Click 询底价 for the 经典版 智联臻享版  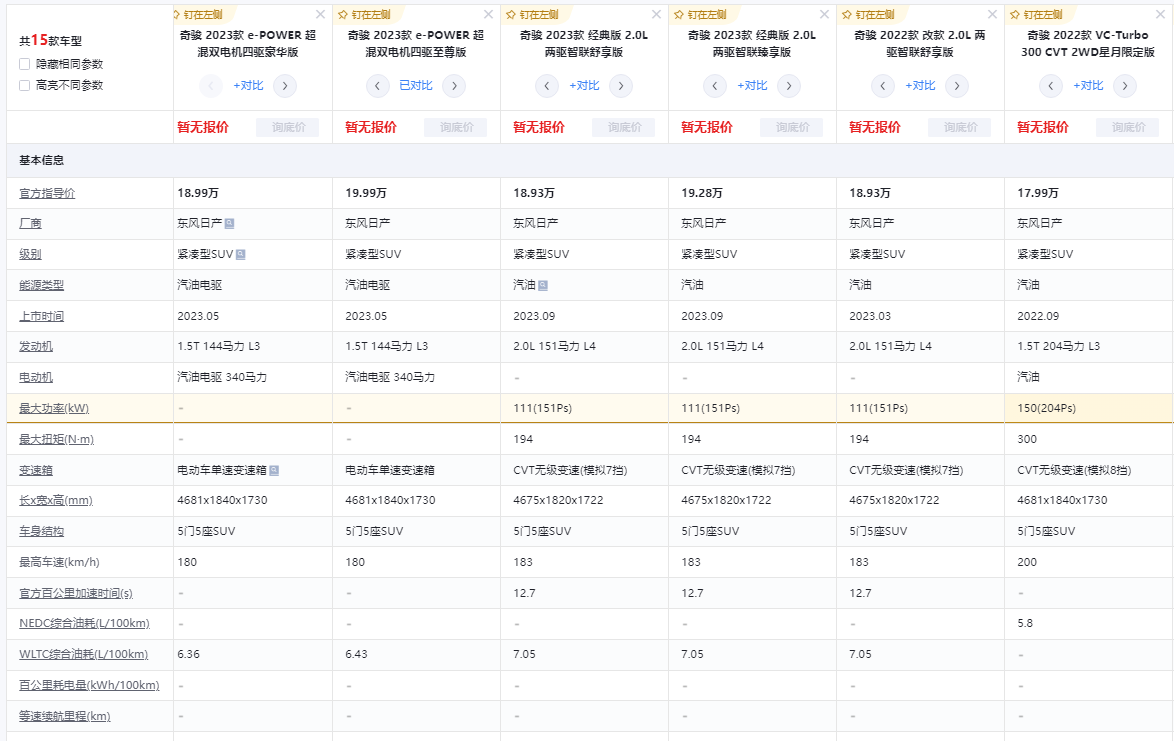pos(791,127)
